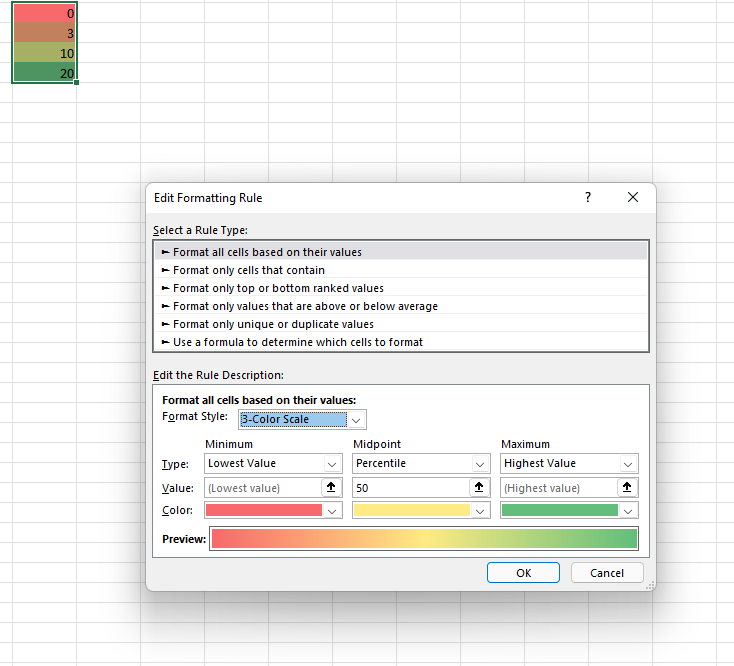Click the green Maximum color swatch

[x=560, y=510]
